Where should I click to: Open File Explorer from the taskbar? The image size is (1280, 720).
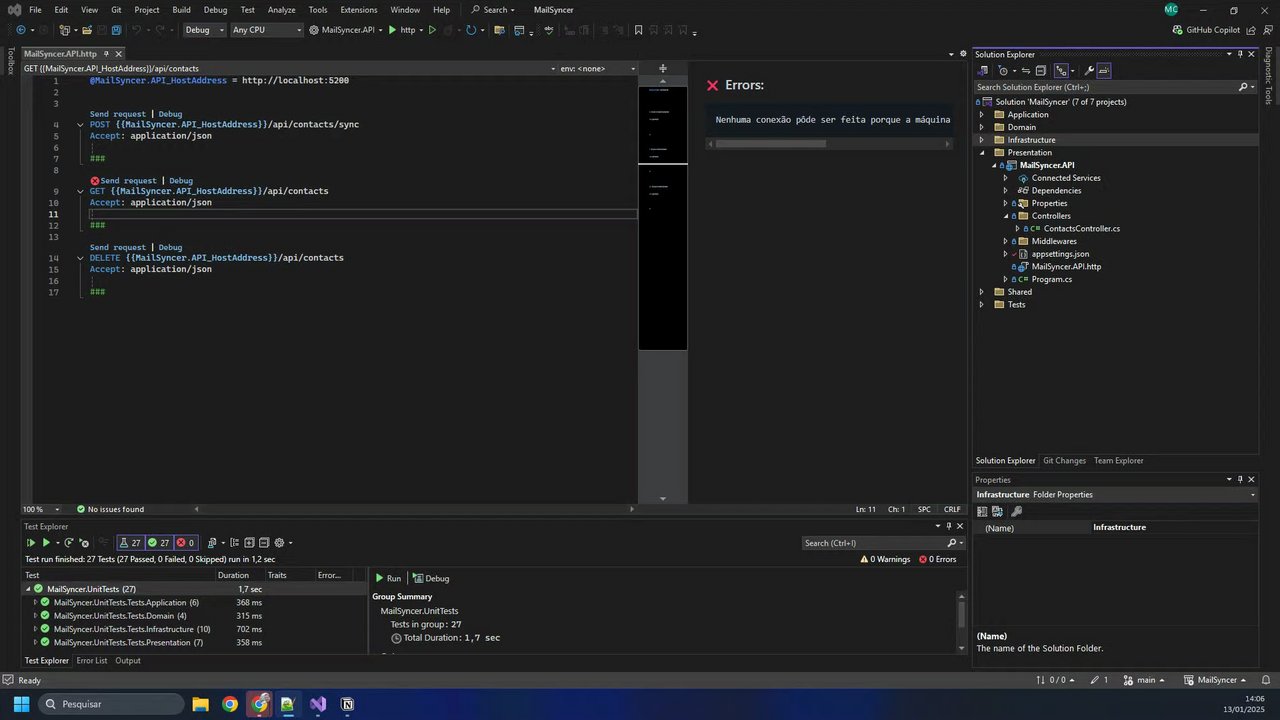pos(200,704)
